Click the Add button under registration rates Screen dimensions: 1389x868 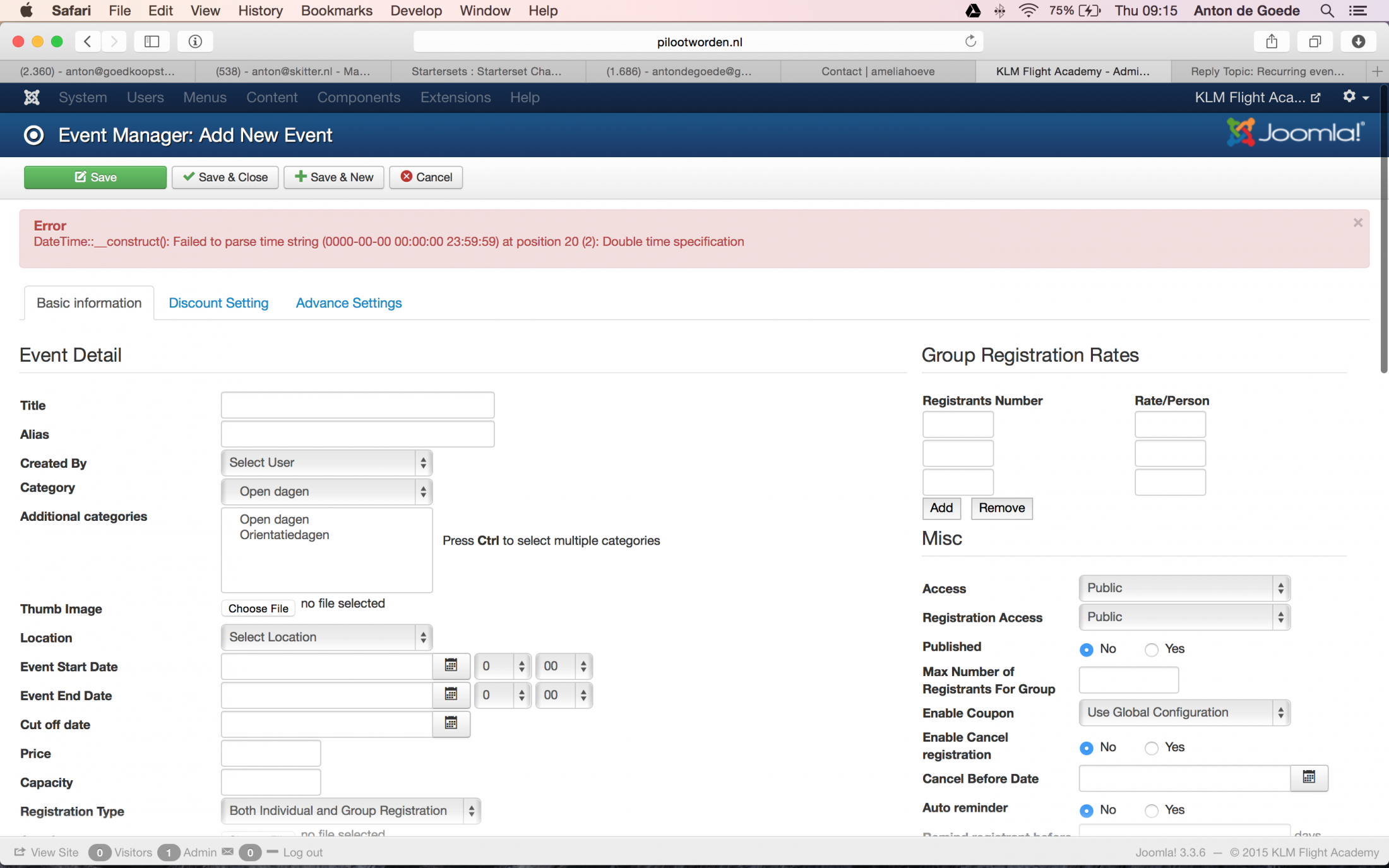[941, 508]
